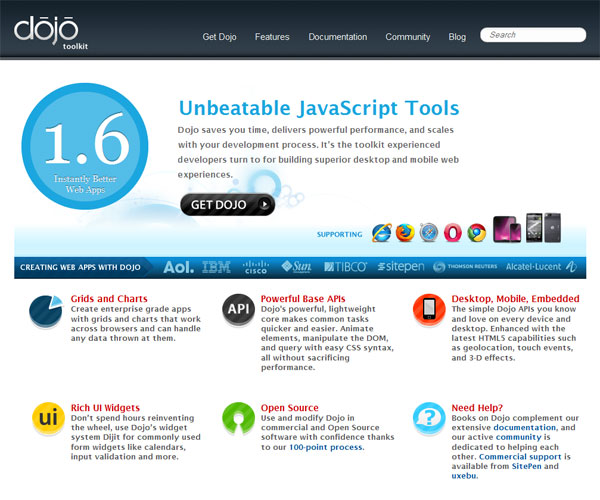
Task: Click the Dojo toolkit logo
Action: click(x=51, y=33)
